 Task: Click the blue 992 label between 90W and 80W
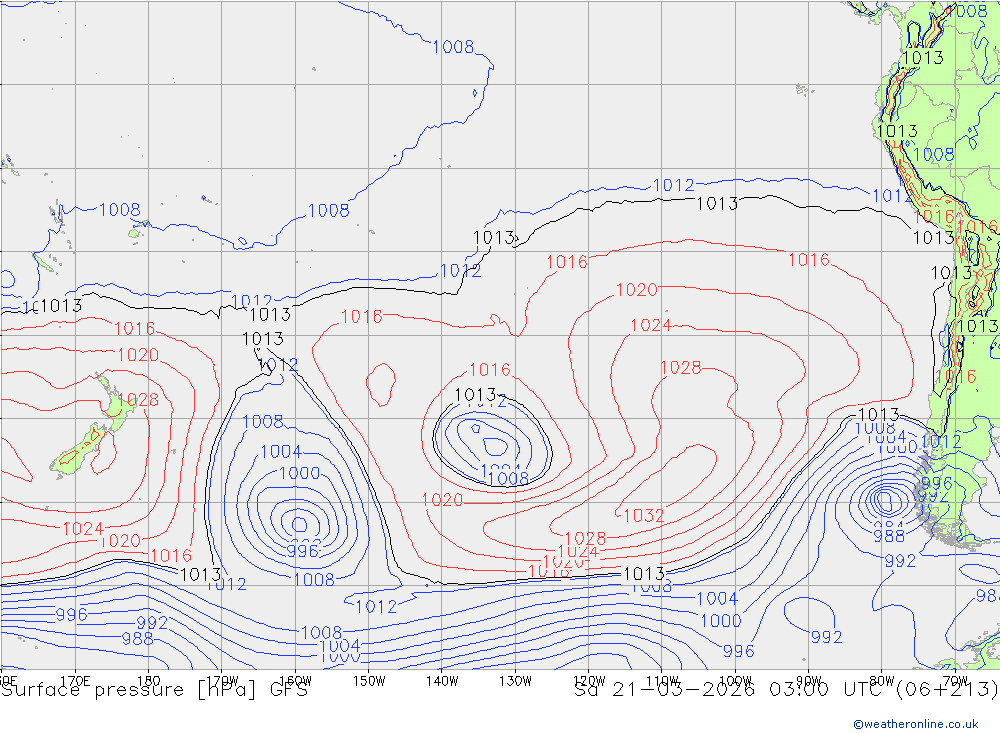point(827,637)
